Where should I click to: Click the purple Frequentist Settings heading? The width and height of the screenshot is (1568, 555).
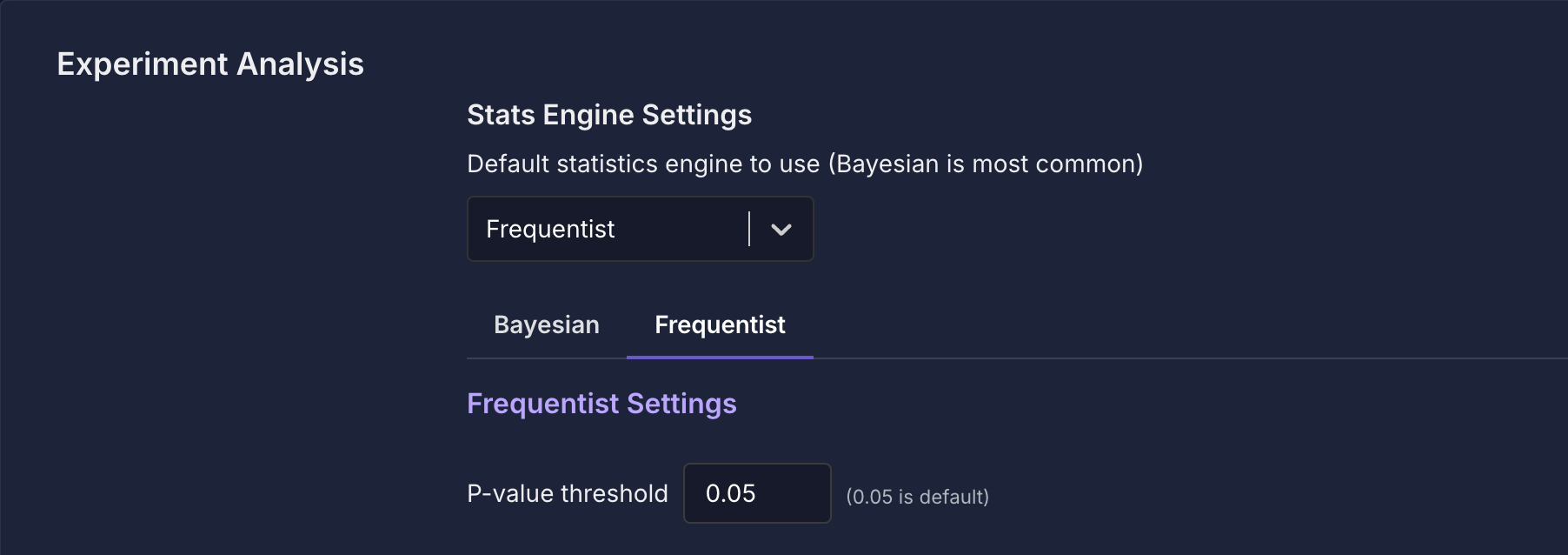point(601,404)
